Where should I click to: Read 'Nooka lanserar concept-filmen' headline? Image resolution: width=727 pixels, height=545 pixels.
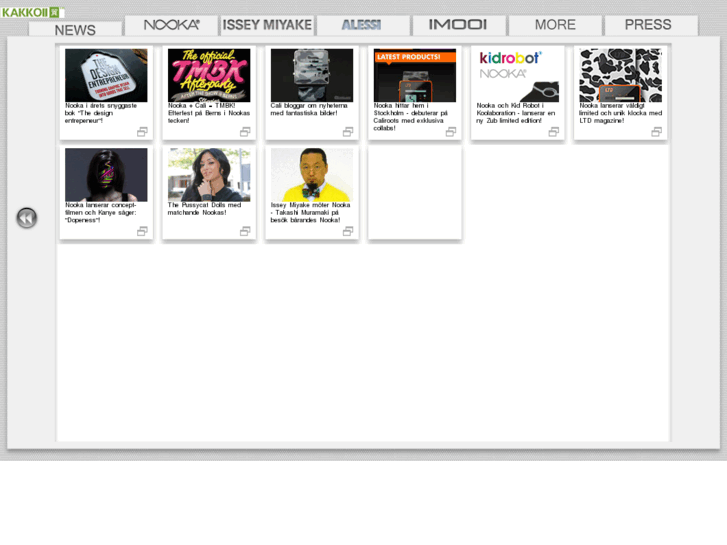[101, 212]
